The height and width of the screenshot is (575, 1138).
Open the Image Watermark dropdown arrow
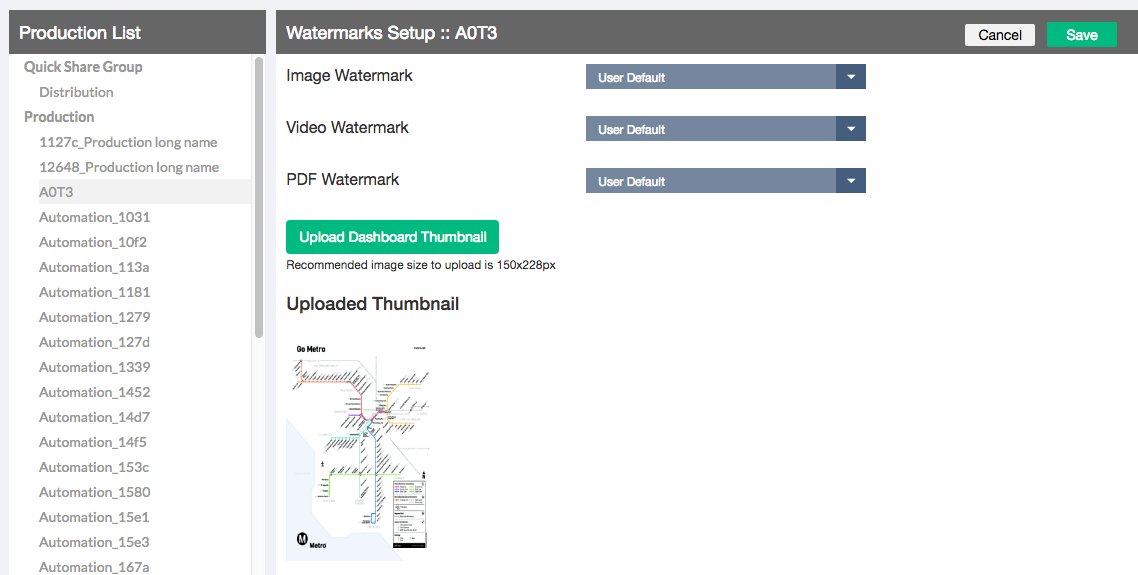[850, 77]
